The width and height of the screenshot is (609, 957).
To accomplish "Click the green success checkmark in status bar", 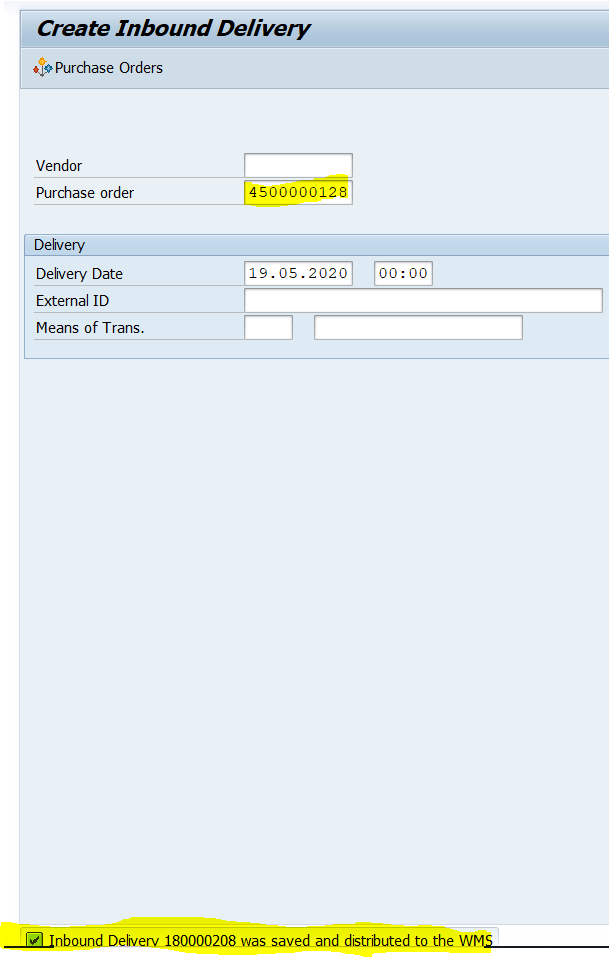I will [35, 940].
